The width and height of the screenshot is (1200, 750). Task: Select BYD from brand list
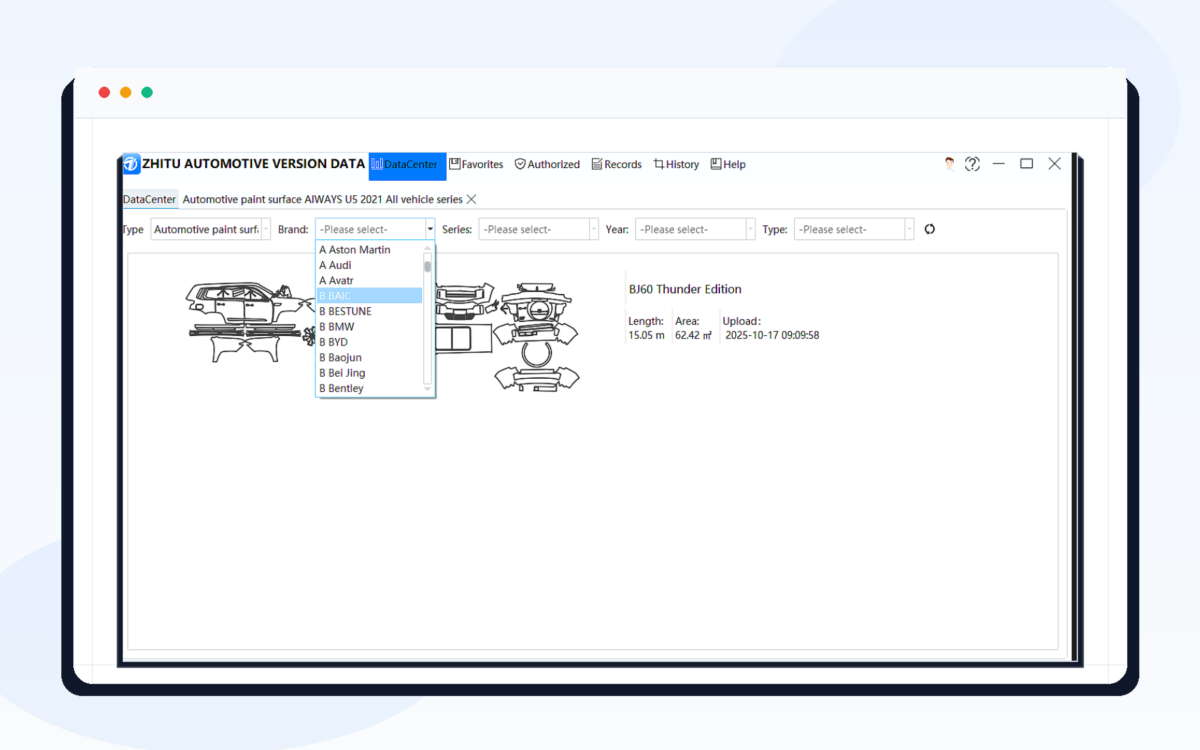[370, 342]
